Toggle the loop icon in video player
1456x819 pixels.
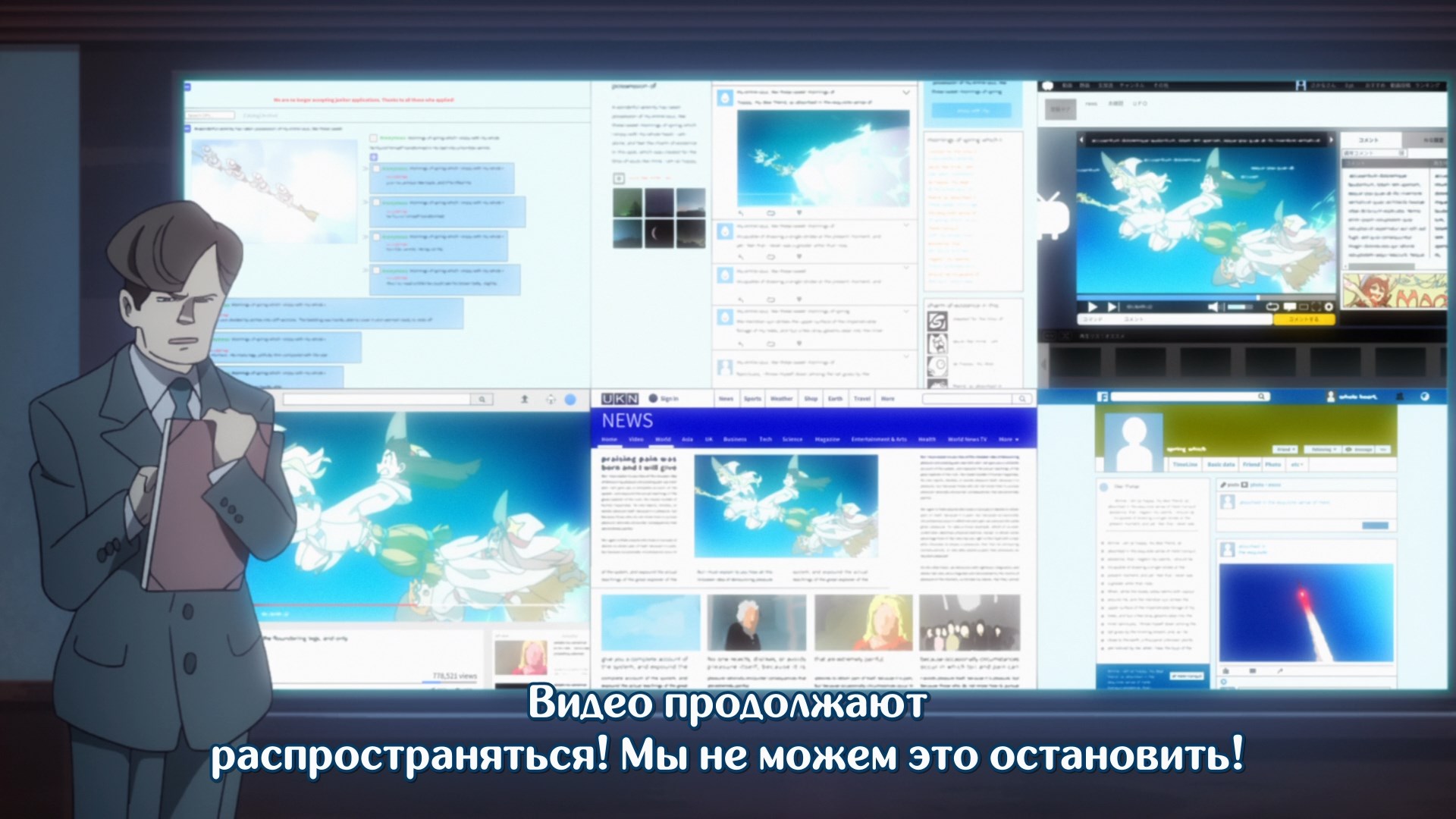point(1272,307)
